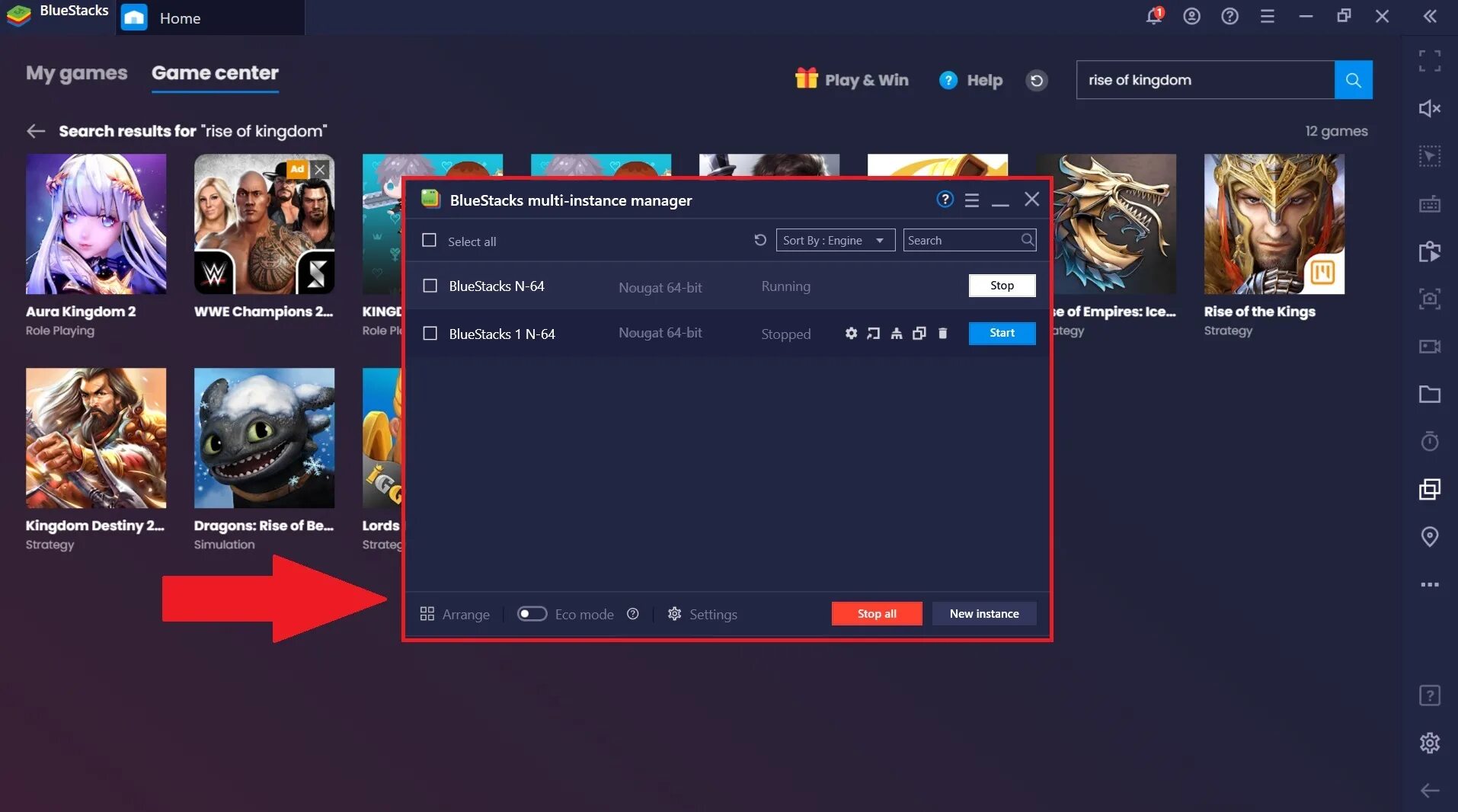
Task: Click the rise of kingdom search box
Action: point(1205,80)
